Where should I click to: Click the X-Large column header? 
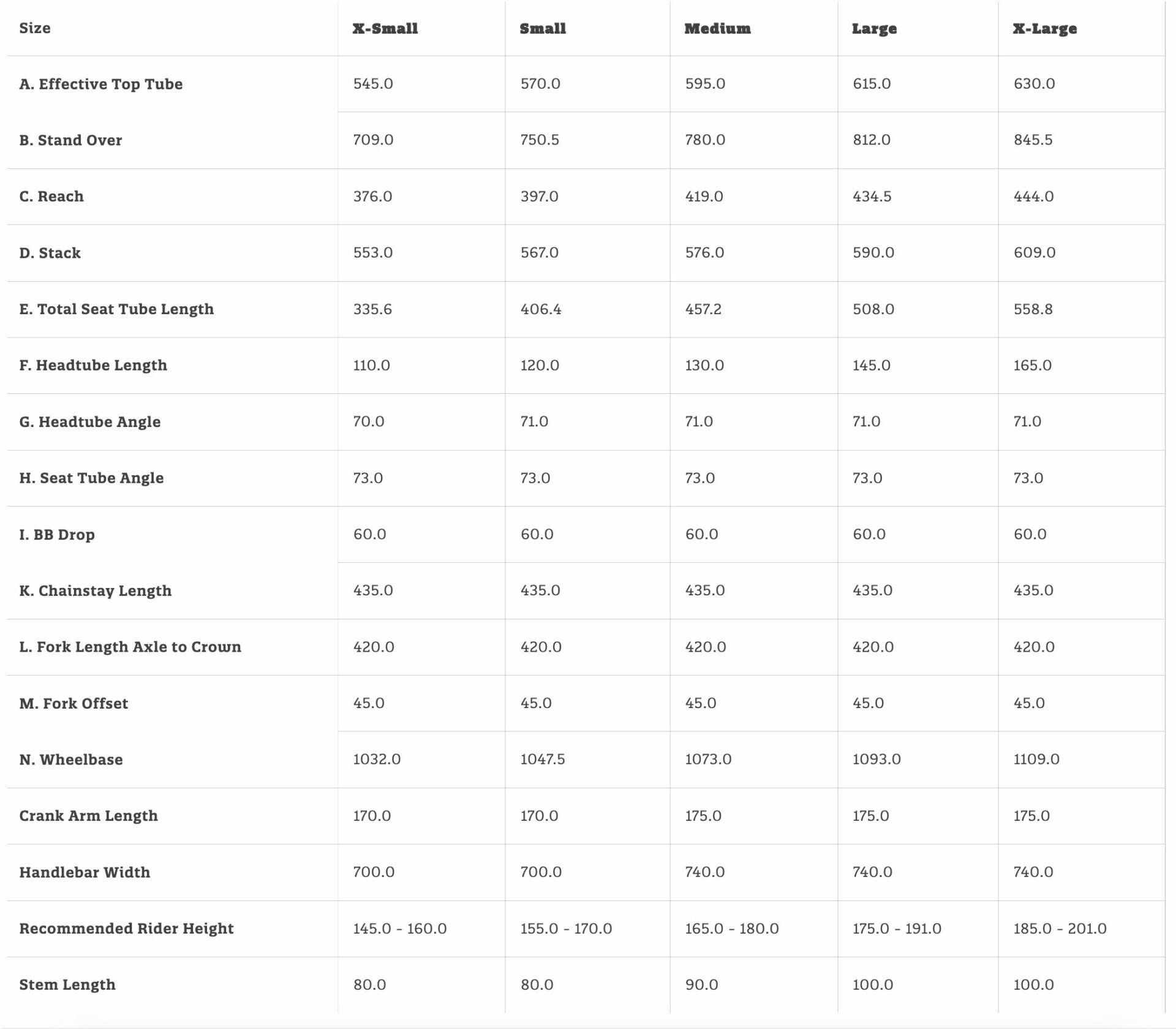click(1045, 29)
